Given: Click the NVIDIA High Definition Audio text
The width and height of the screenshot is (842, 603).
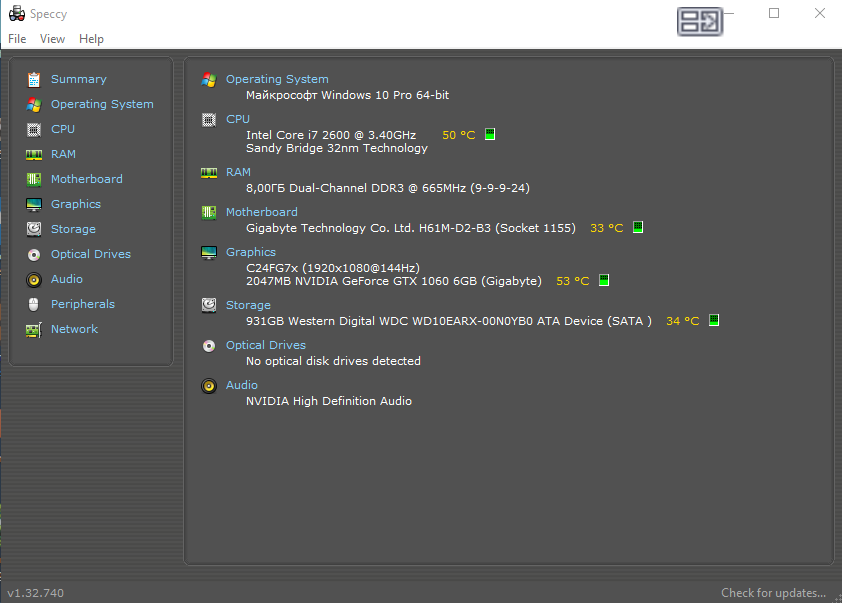Looking at the screenshot, I should 329,401.
